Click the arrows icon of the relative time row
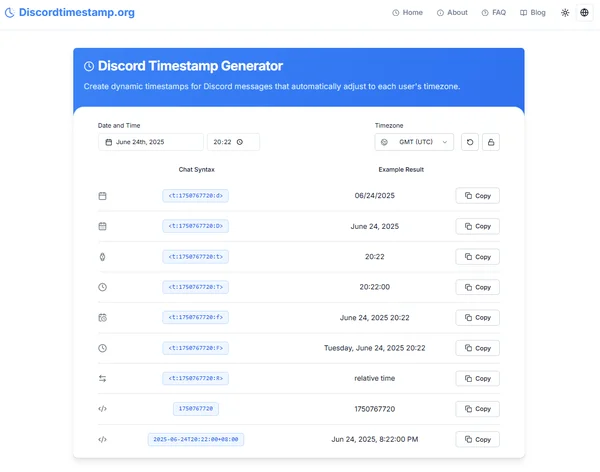Viewport: 600px width, 472px height. click(103, 379)
